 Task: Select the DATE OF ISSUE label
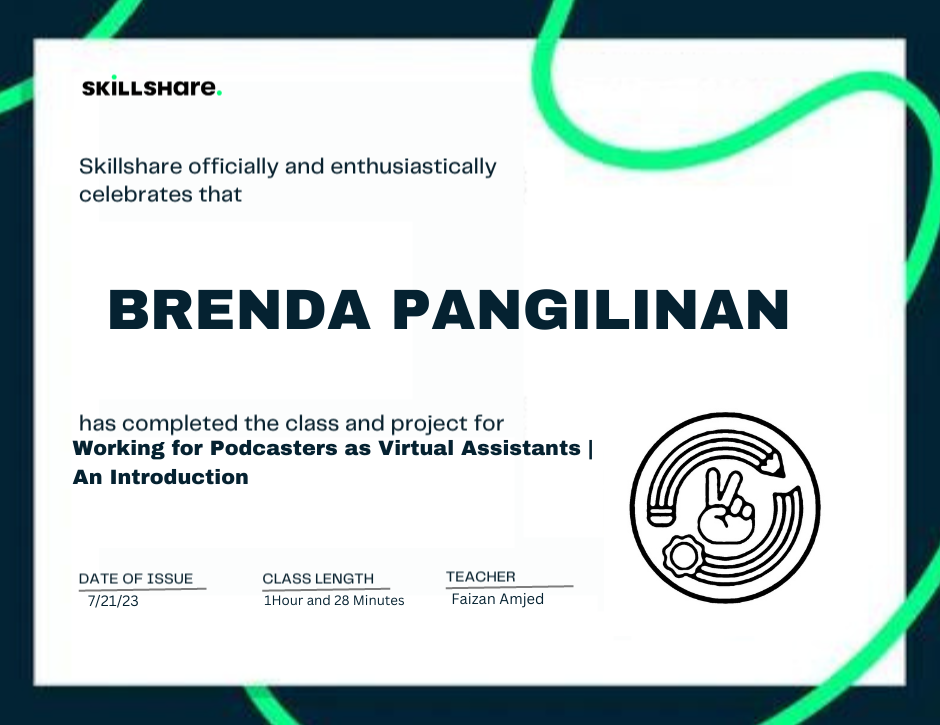pyautogui.click(x=136, y=578)
